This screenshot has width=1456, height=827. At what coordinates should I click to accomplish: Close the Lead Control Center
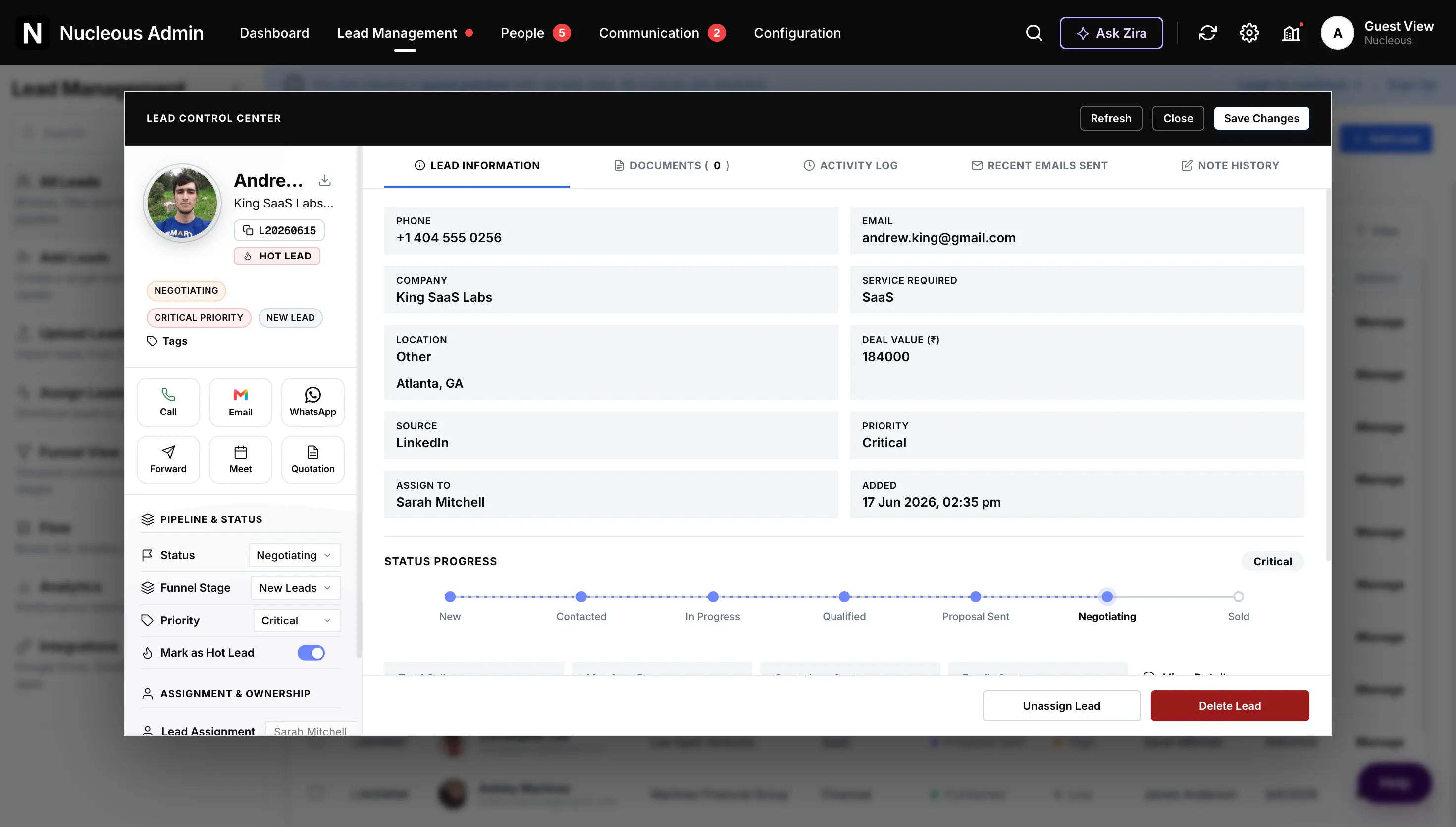1178,118
